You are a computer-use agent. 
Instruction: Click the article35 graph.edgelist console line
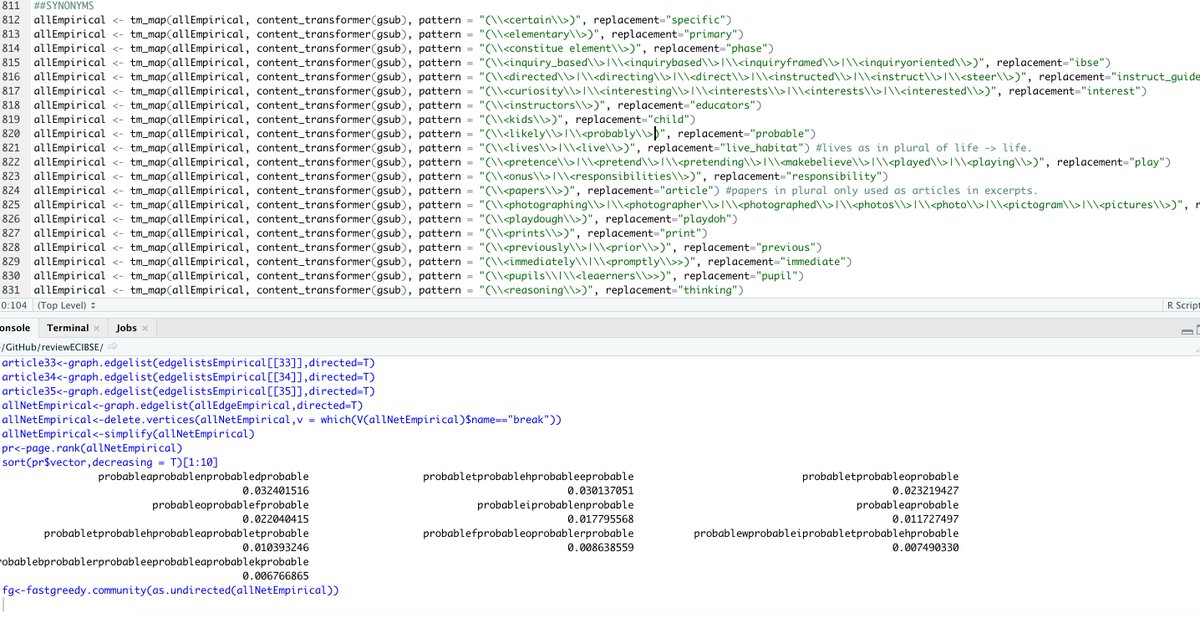coord(188,391)
